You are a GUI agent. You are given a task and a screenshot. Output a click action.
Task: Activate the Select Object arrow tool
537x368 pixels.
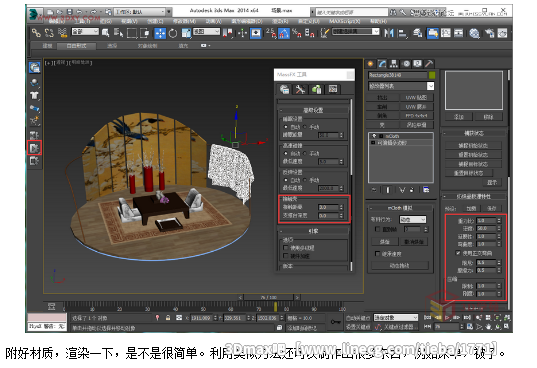click(105, 33)
